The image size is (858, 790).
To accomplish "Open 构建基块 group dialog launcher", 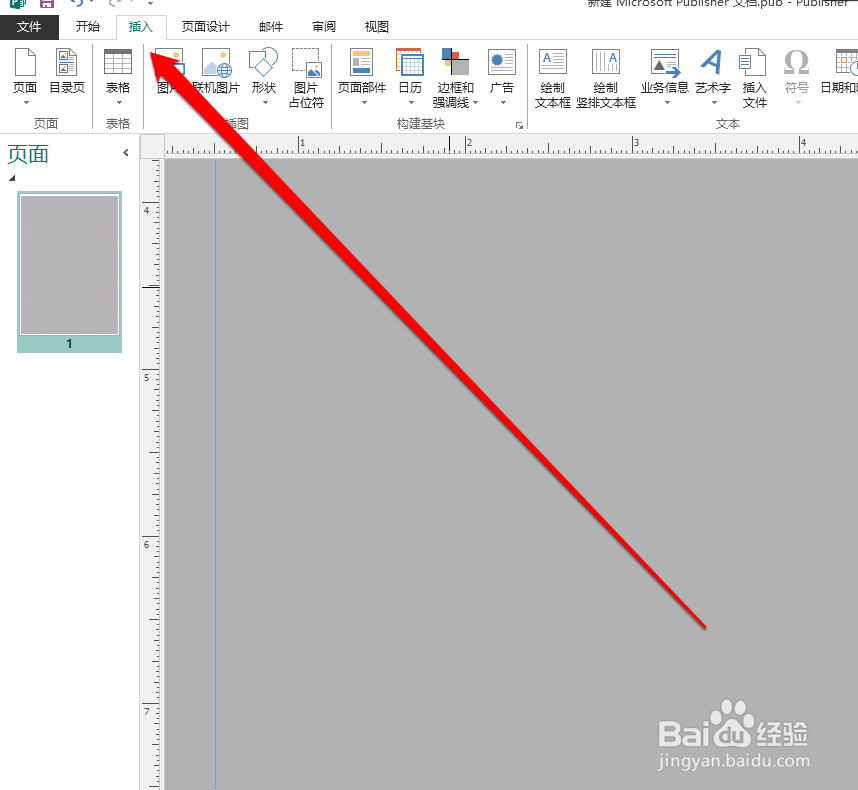I will pyautogui.click(x=519, y=125).
